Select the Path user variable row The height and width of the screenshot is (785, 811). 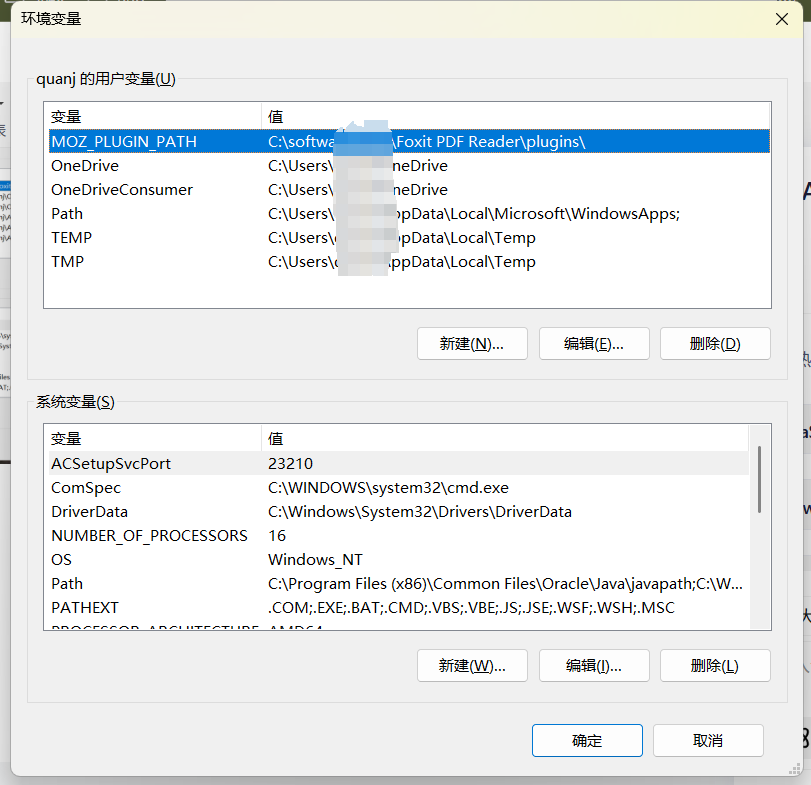click(x=150, y=213)
